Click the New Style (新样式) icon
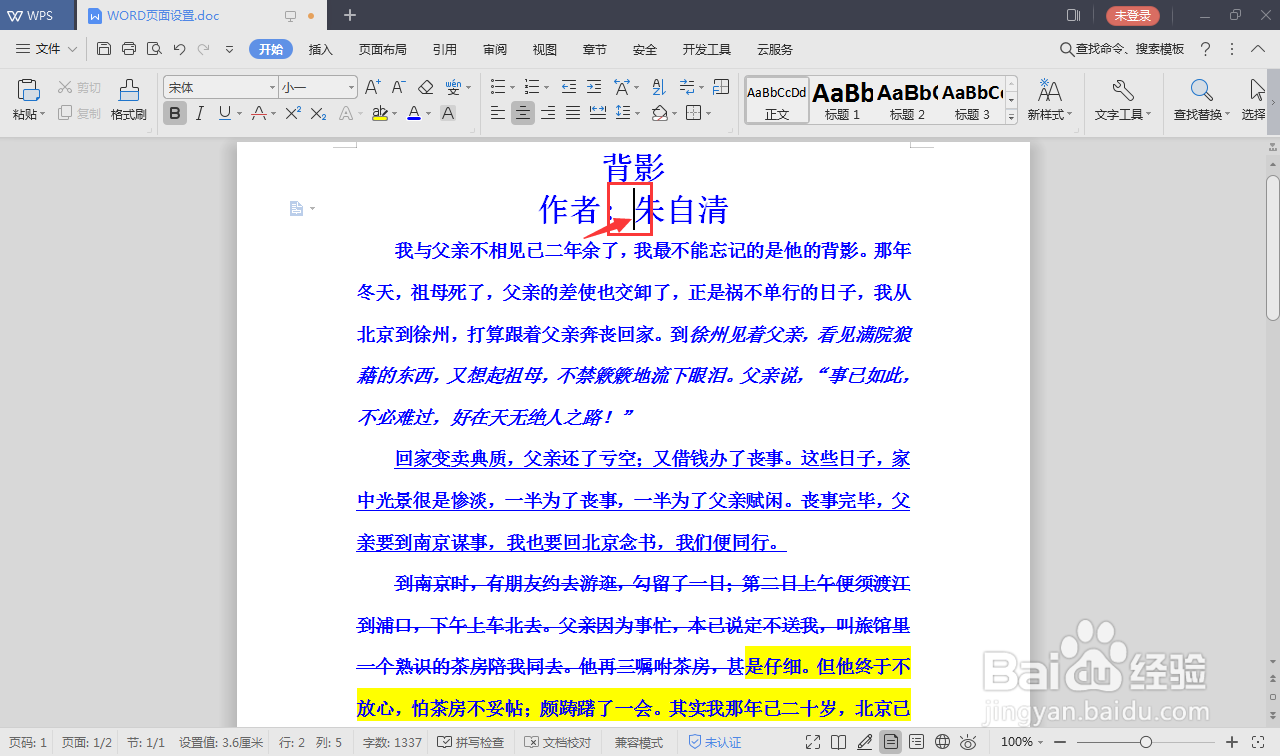1280x756 pixels. tap(1049, 100)
